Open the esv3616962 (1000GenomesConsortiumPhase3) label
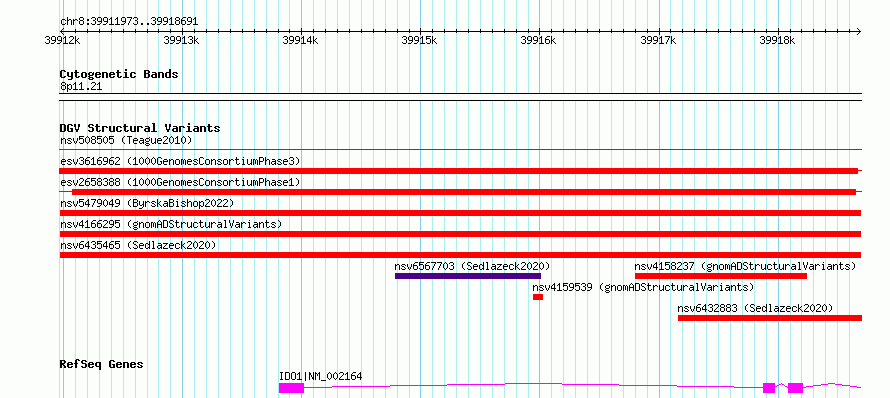Screen dimensions: 890x398 coord(180,161)
